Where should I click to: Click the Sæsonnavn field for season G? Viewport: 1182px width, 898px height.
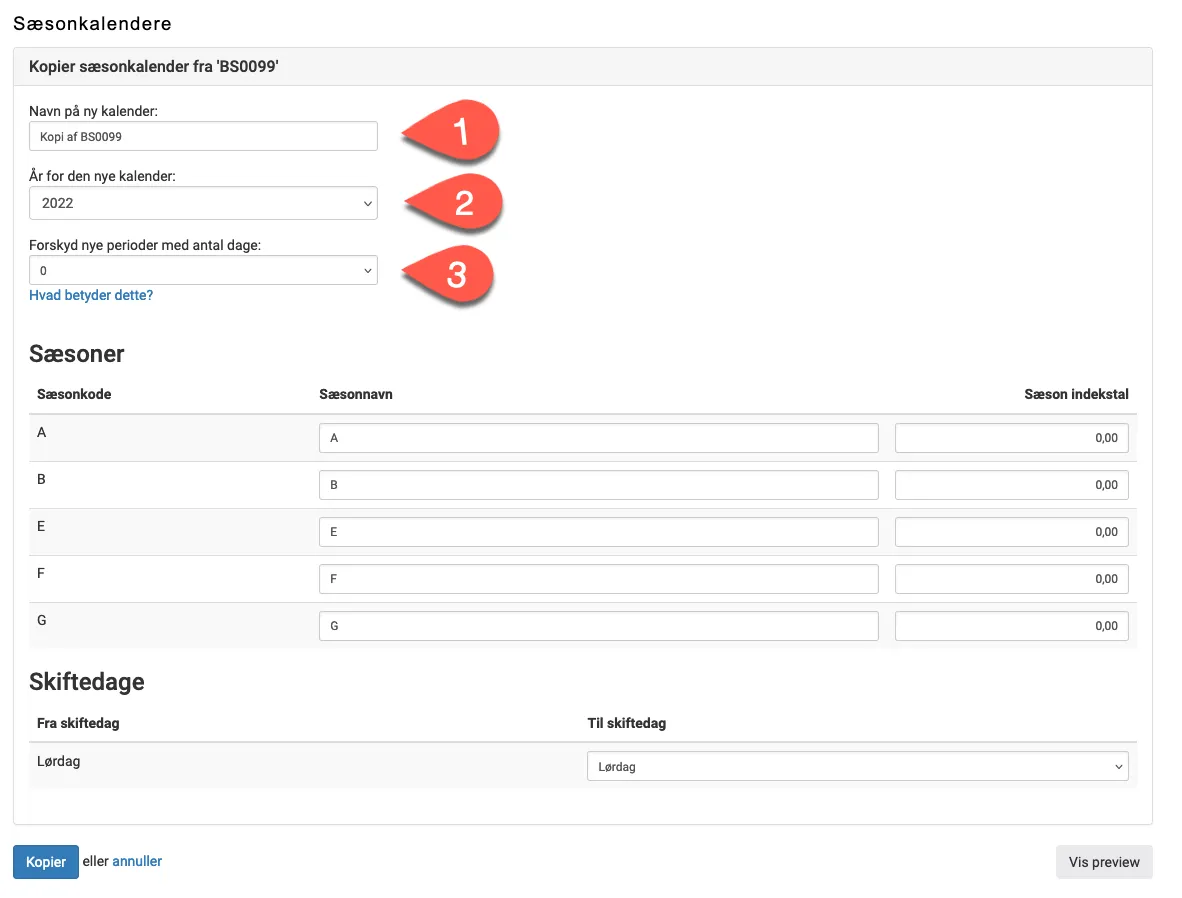pyautogui.click(x=598, y=626)
